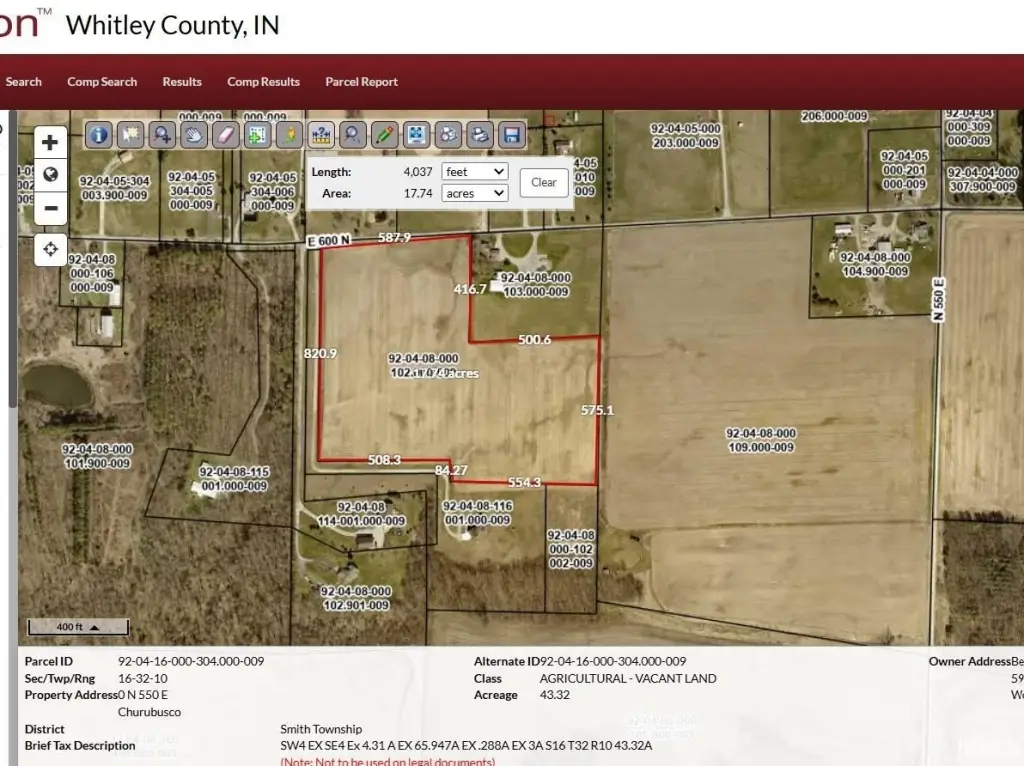The height and width of the screenshot is (766, 1024).
Task: Click the printer icon to print map
Action: click(x=480, y=134)
